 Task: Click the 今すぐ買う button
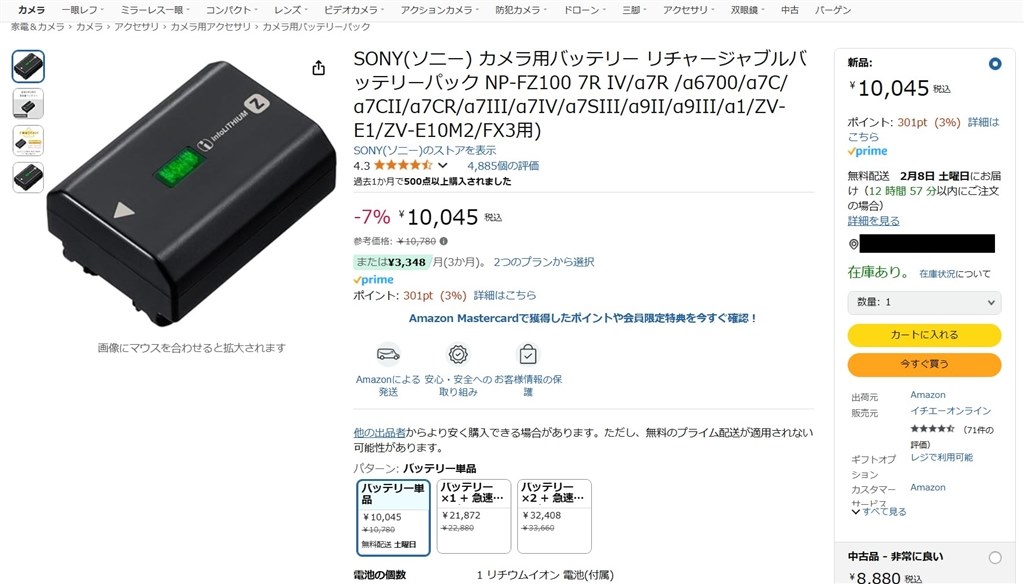[x=924, y=364]
